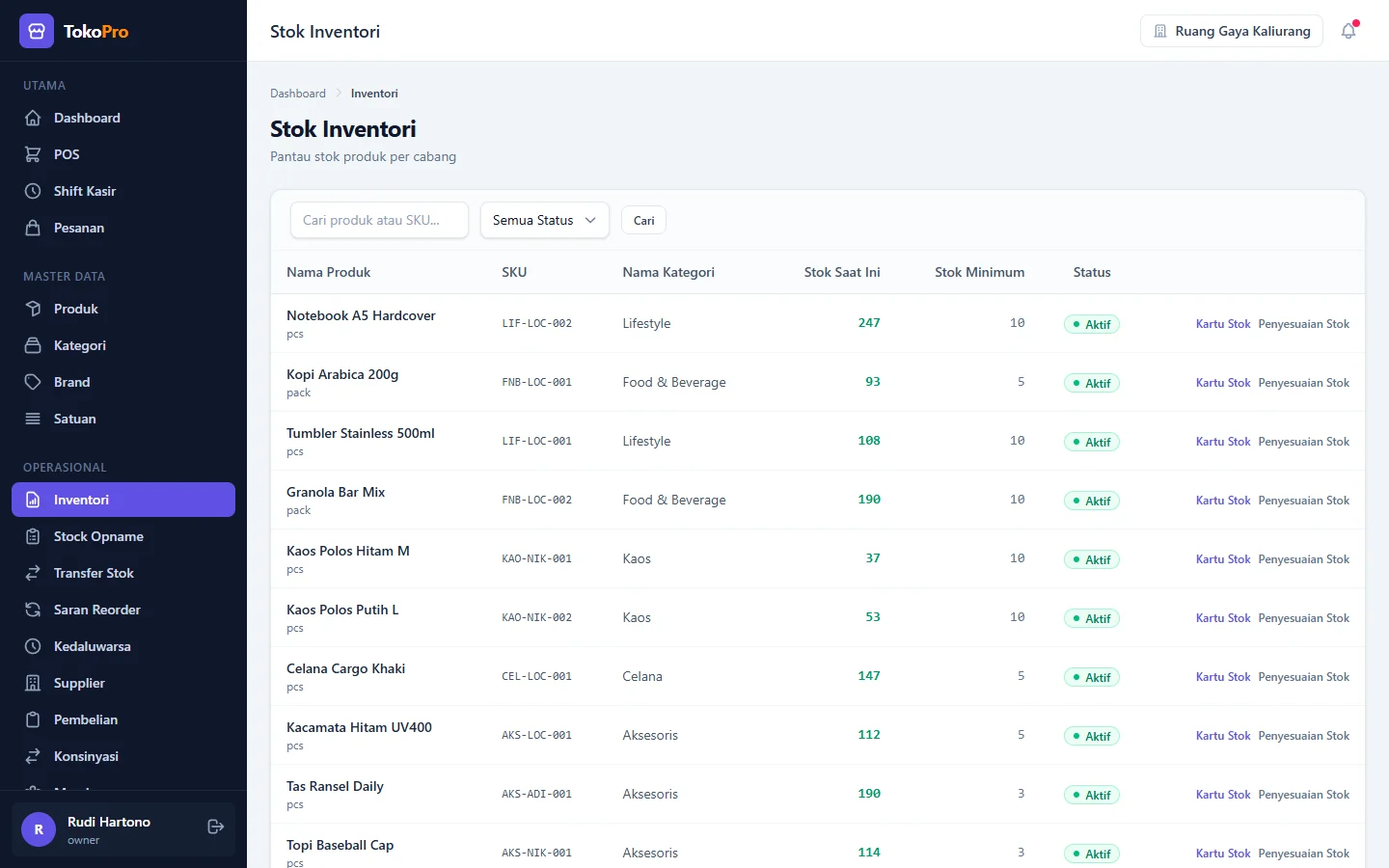The image size is (1389, 868).
Task: Click the Brand tag icon
Action: click(33, 382)
